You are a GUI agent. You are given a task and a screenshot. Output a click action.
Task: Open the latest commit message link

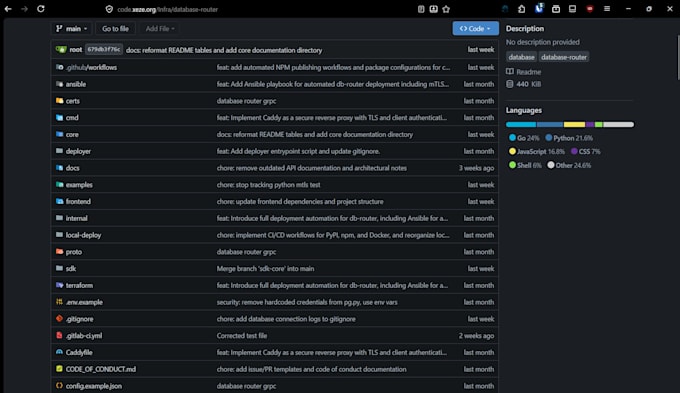tap(224, 50)
